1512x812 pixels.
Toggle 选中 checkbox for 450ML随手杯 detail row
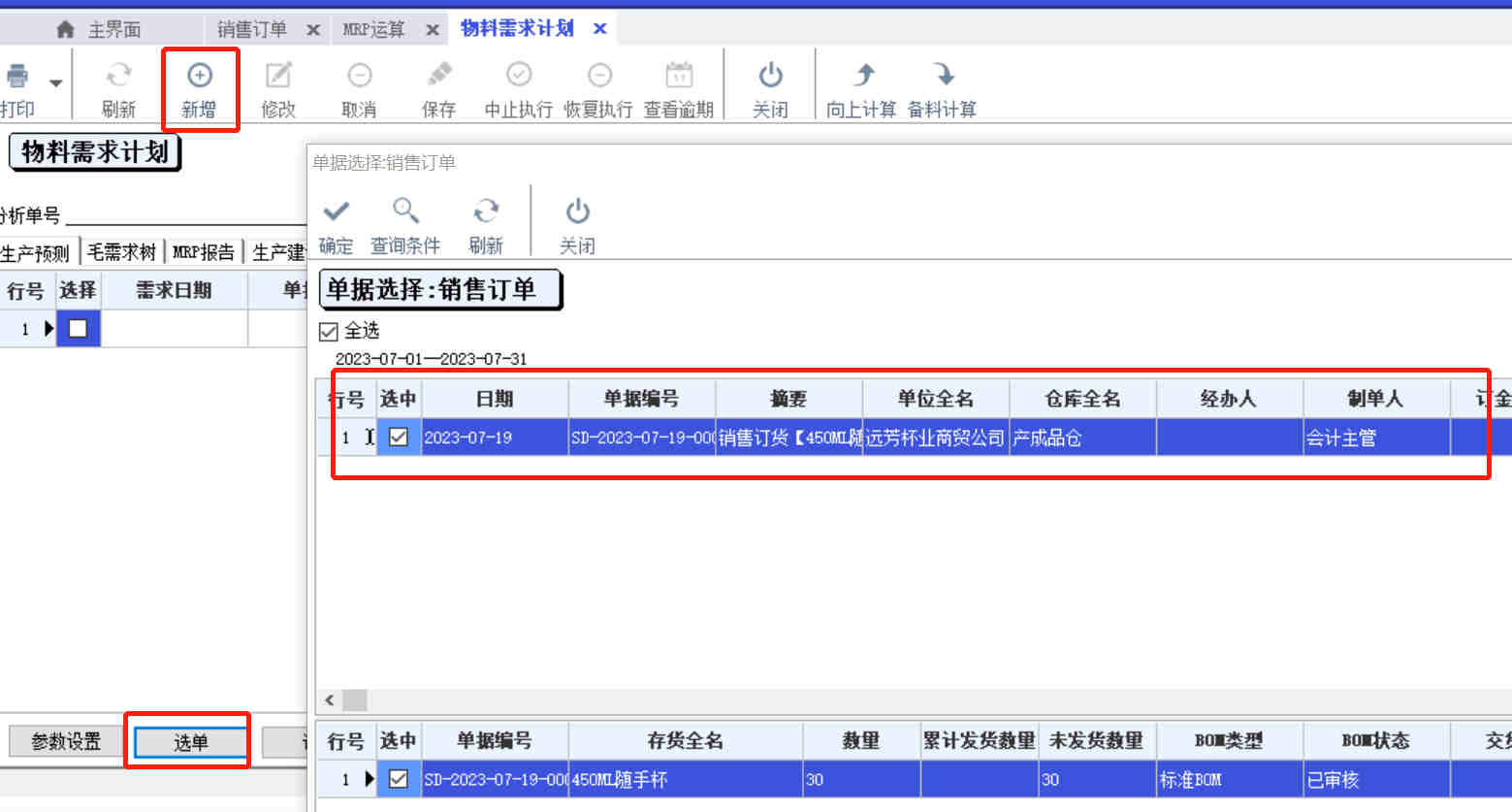tap(398, 778)
